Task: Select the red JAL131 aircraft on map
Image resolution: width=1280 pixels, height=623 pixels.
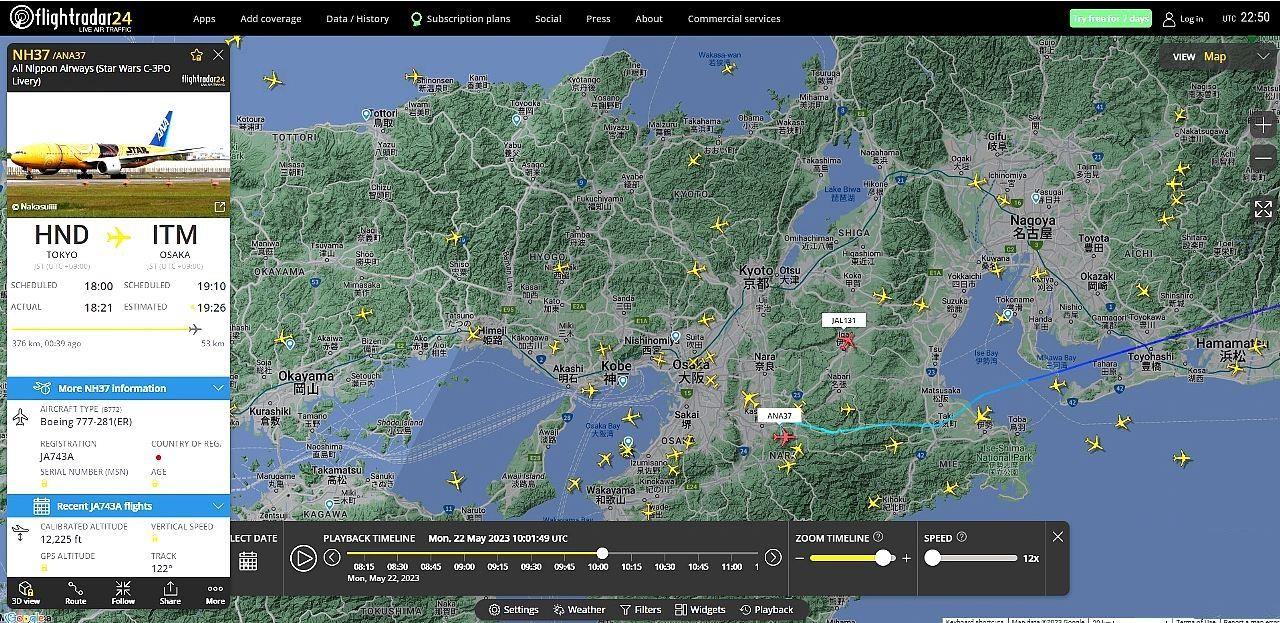Action: (x=847, y=342)
